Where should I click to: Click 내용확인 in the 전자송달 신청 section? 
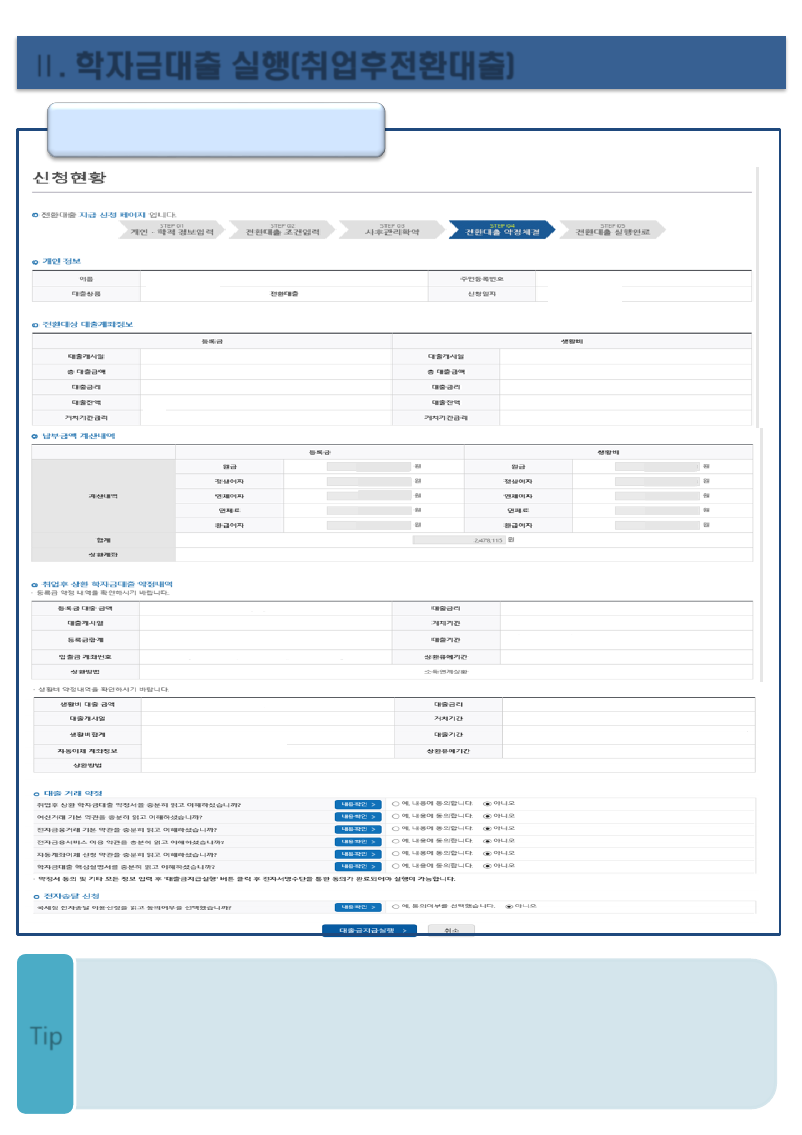pyautogui.click(x=358, y=907)
